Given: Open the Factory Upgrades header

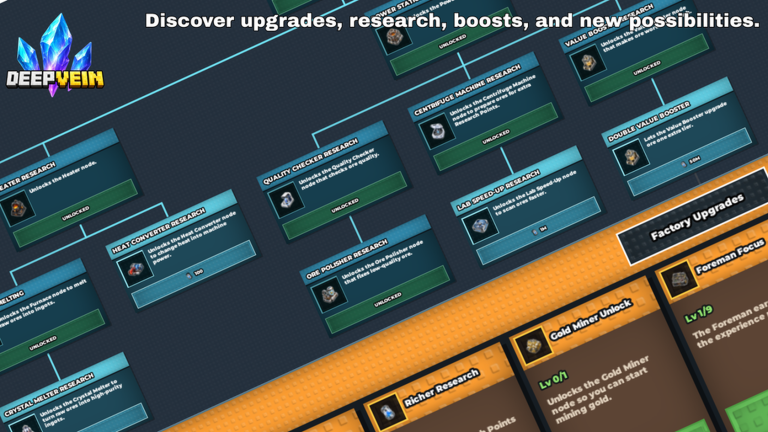Looking at the screenshot, I should click(697, 216).
